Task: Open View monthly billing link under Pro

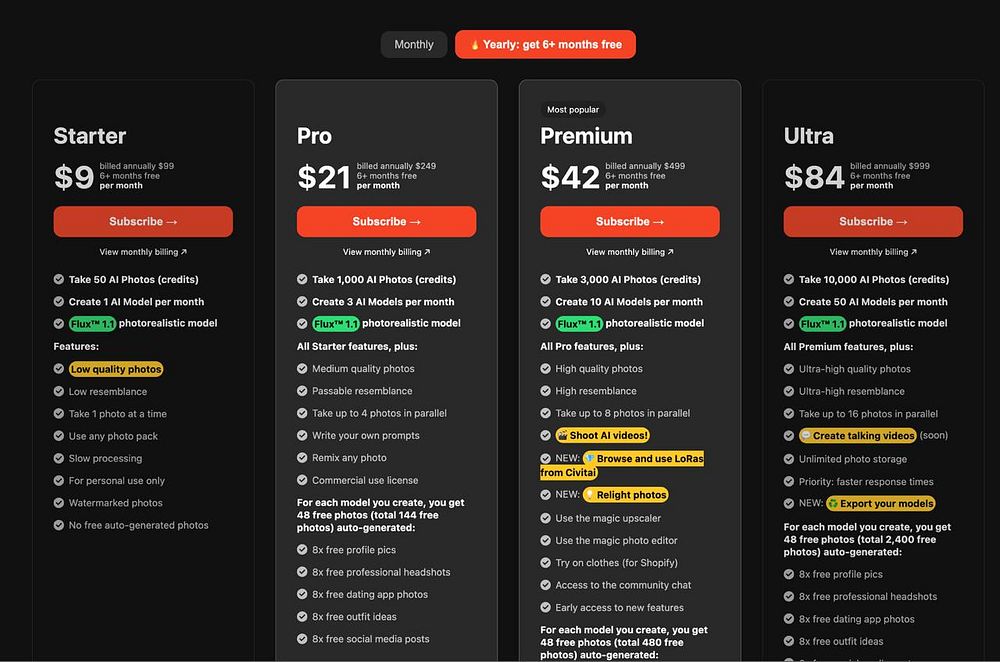Action: [x=386, y=252]
